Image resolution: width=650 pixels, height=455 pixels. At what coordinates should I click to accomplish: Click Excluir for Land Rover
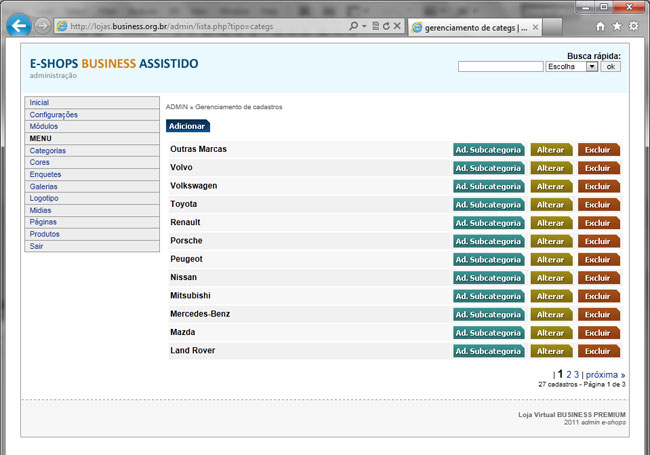click(598, 351)
